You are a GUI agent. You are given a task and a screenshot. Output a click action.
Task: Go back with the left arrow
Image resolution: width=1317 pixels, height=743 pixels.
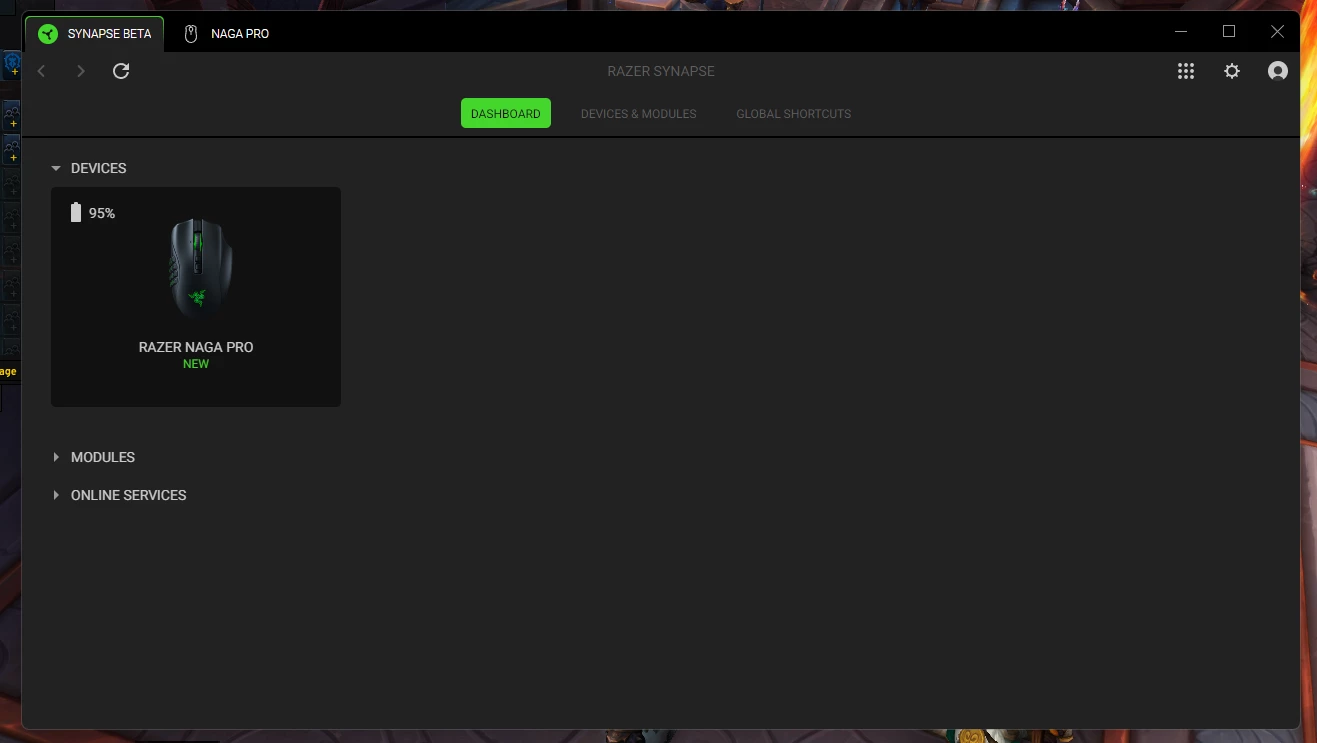click(41, 71)
